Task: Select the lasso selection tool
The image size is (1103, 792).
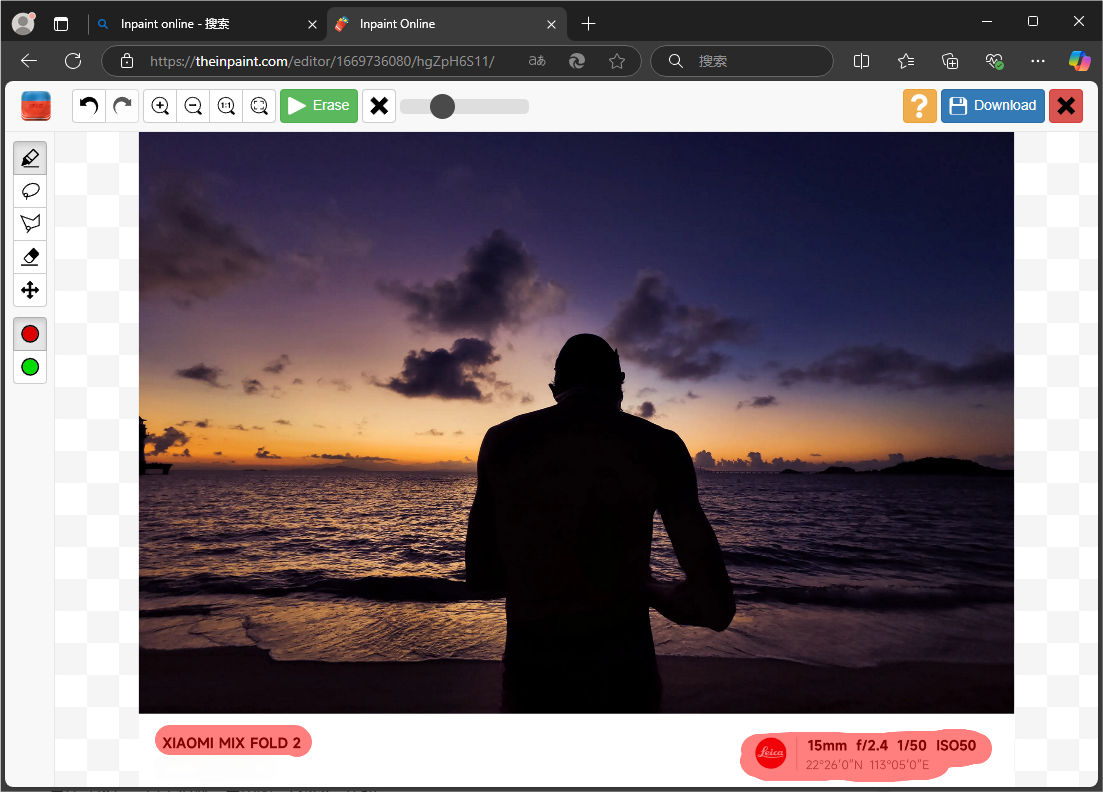Action: point(30,191)
